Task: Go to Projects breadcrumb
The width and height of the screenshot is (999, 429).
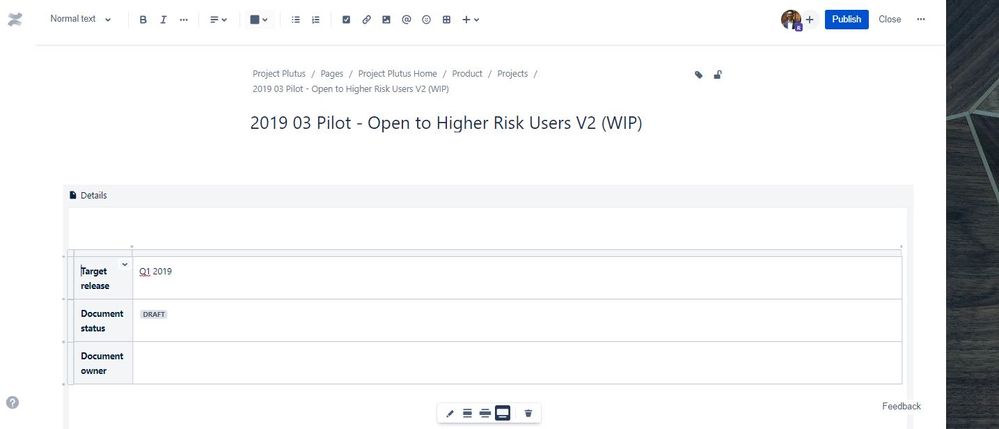Action: (x=512, y=74)
